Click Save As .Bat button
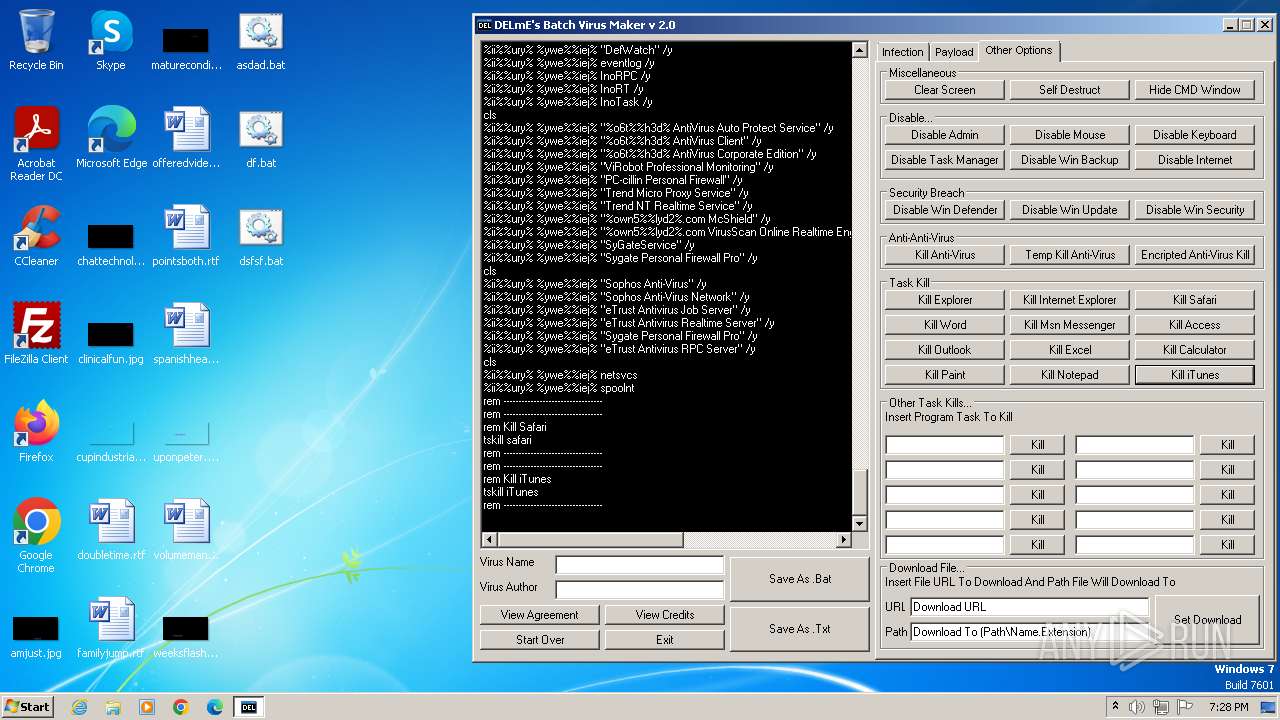The image size is (1280, 720). (800, 579)
